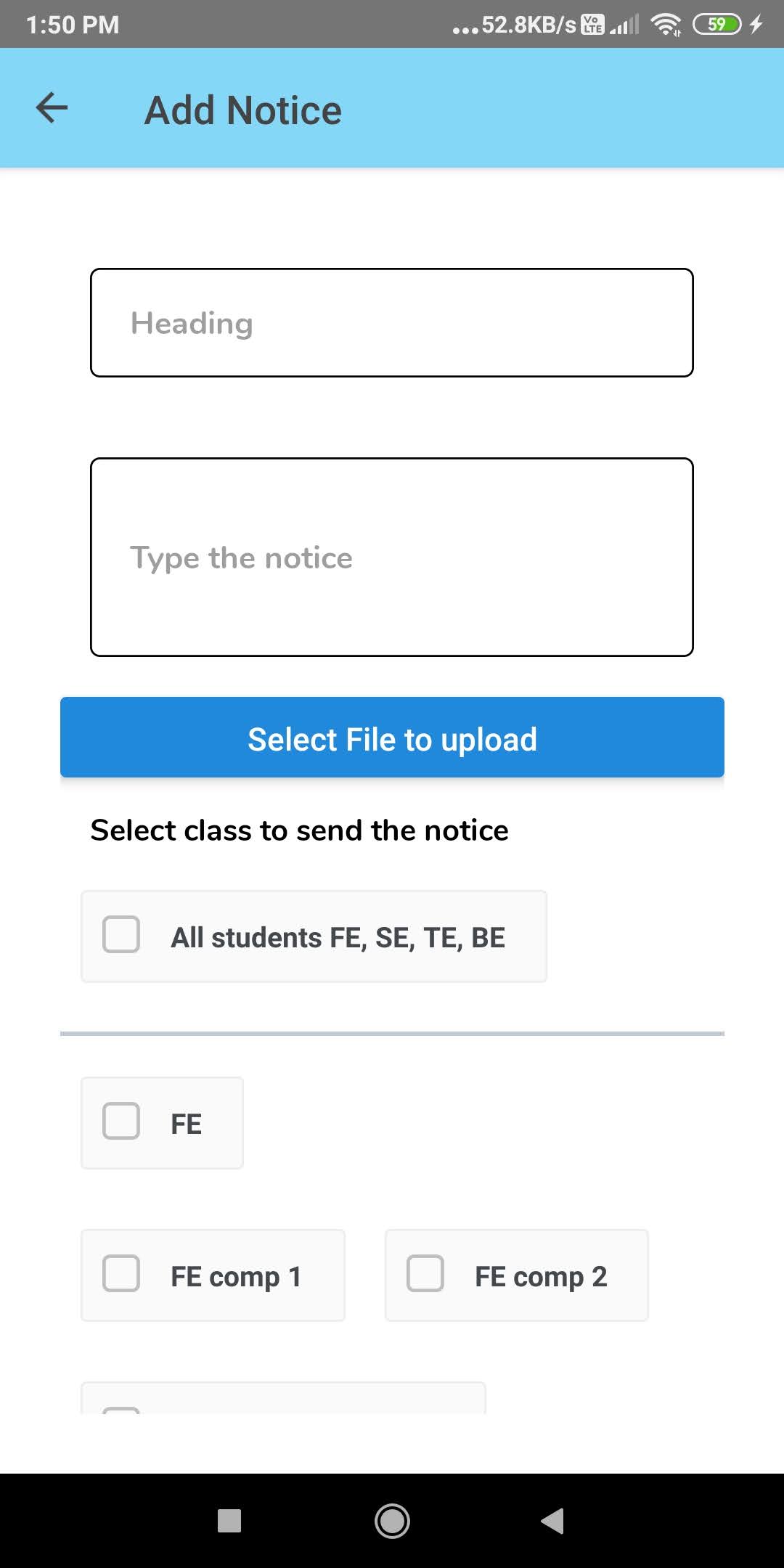784x1568 pixels.
Task: Tap the back arrow beside Add Notice
Action: tap(51, 107)
